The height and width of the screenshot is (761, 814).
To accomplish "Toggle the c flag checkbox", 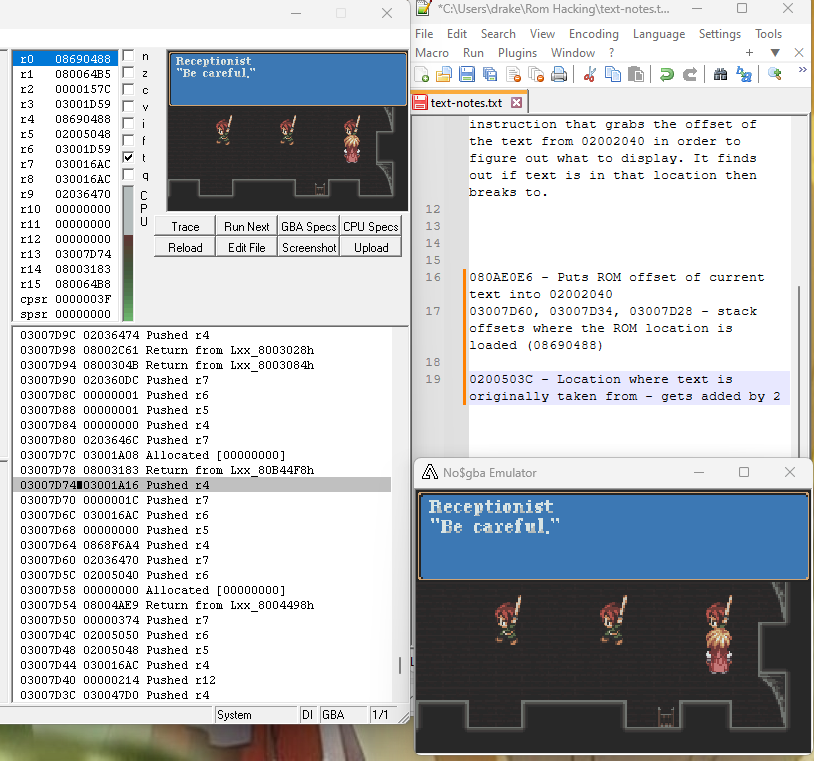I will click(x=128, y=89).
